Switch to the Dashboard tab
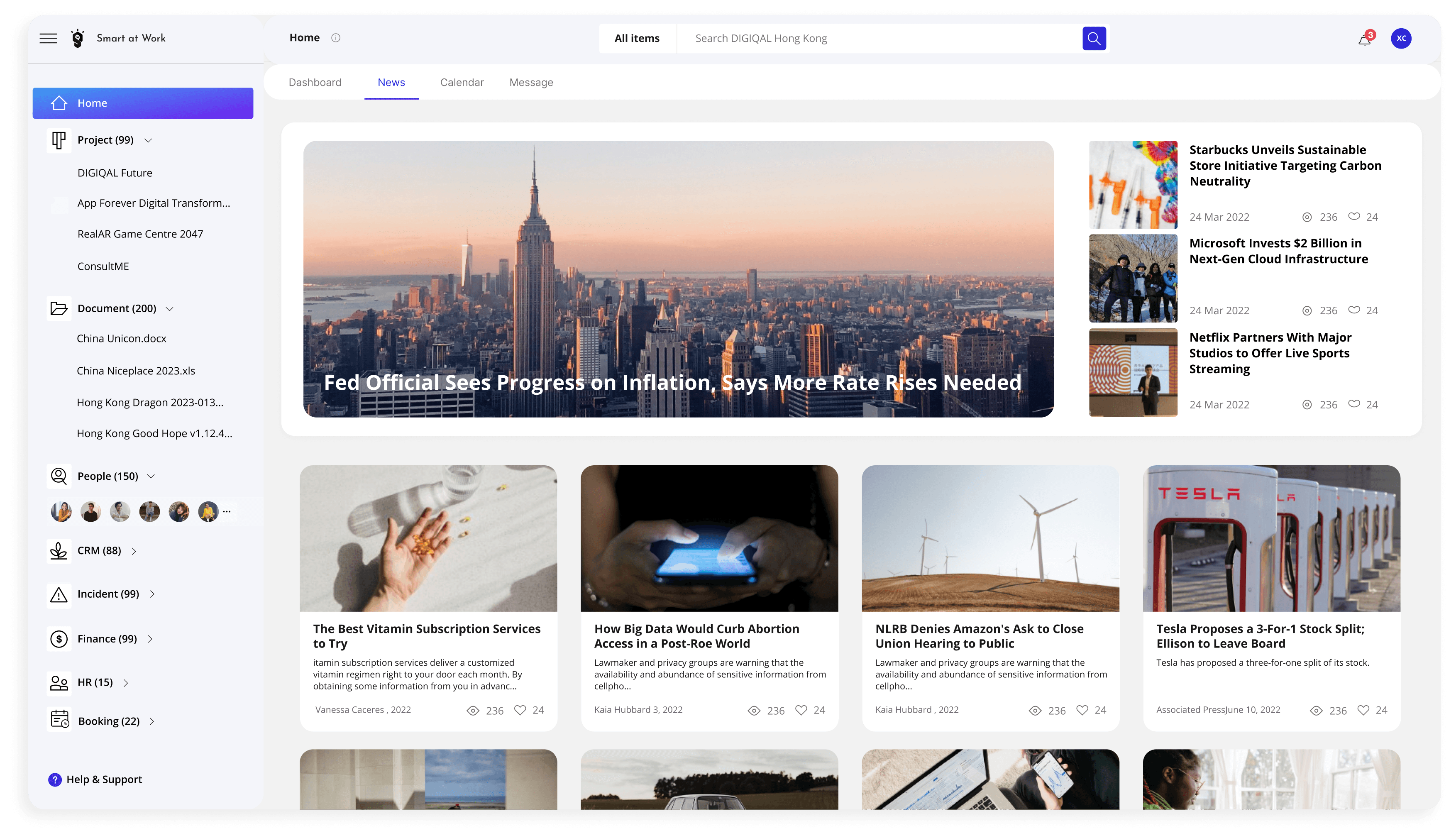This screenshot has width=1456, height=838. click(315, 82)
